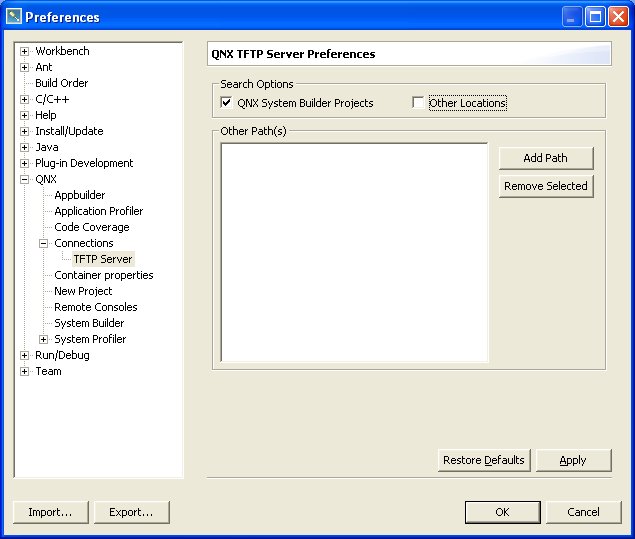635x539 pixels.
Task: Click the Add Path button
Action: (x=545, y=158)
